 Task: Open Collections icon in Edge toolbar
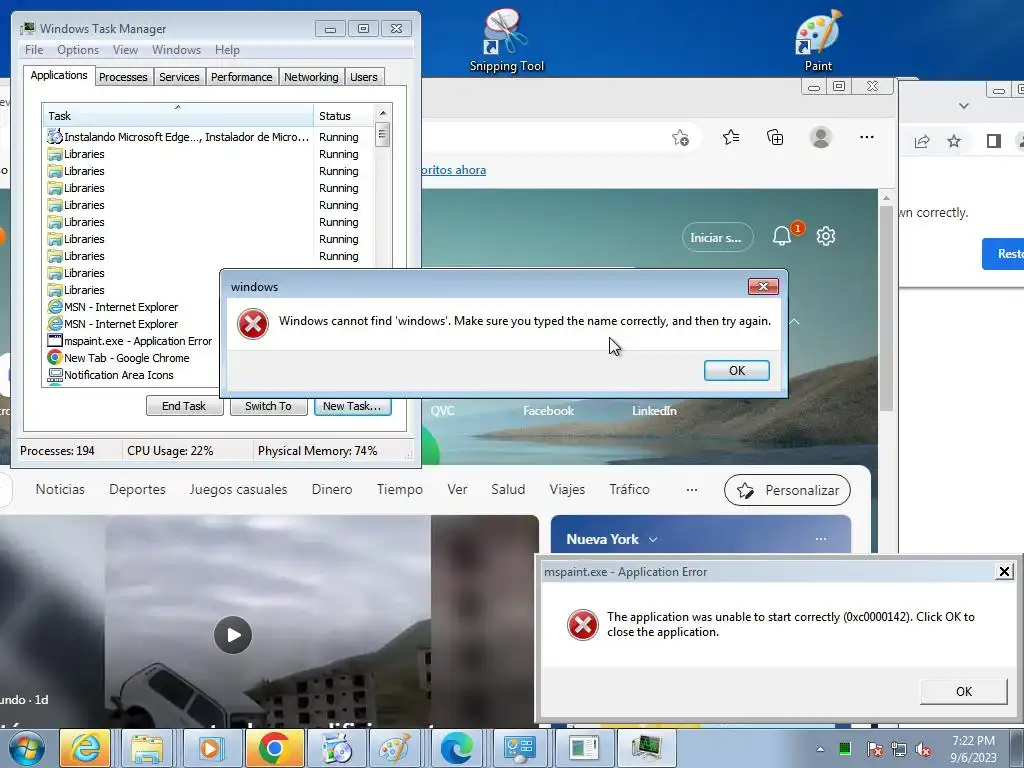(x=775, y=137)
